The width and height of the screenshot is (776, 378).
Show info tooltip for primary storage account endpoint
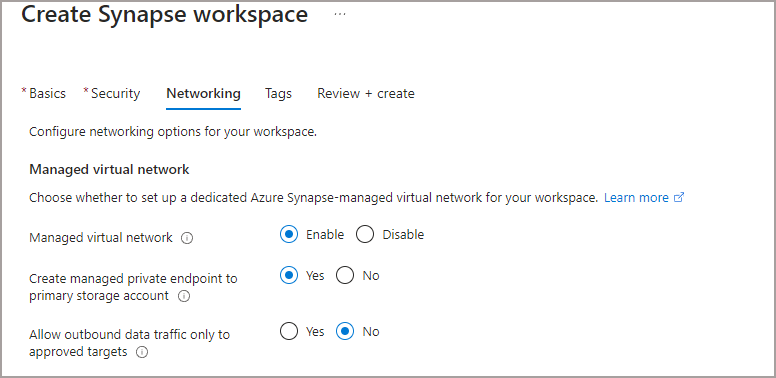(184, 296)
